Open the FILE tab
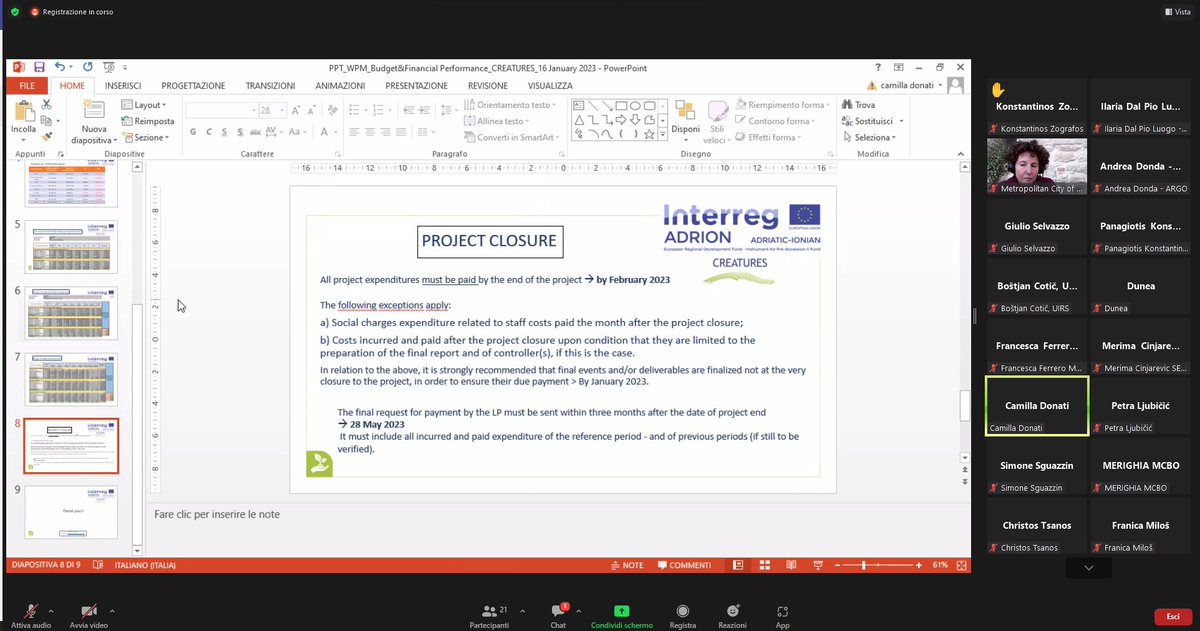 (27, 86)
